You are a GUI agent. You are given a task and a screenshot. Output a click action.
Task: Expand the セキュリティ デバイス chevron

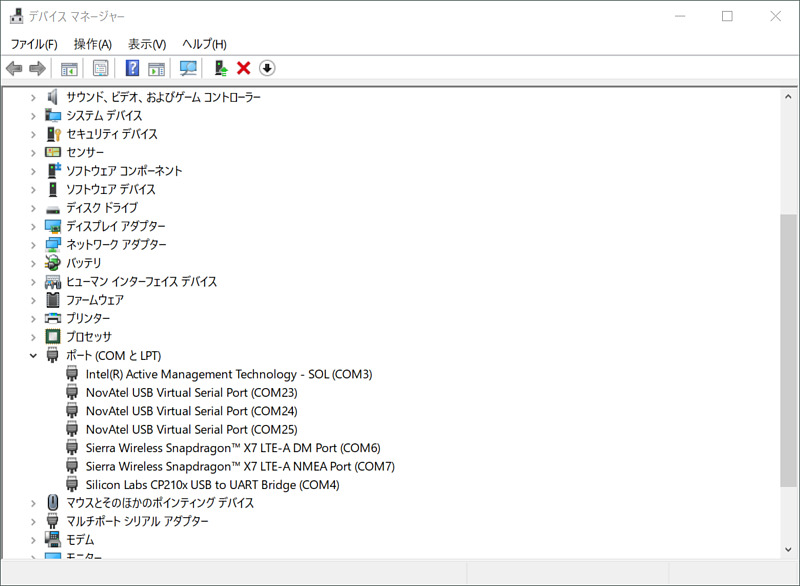coord(33,135)
